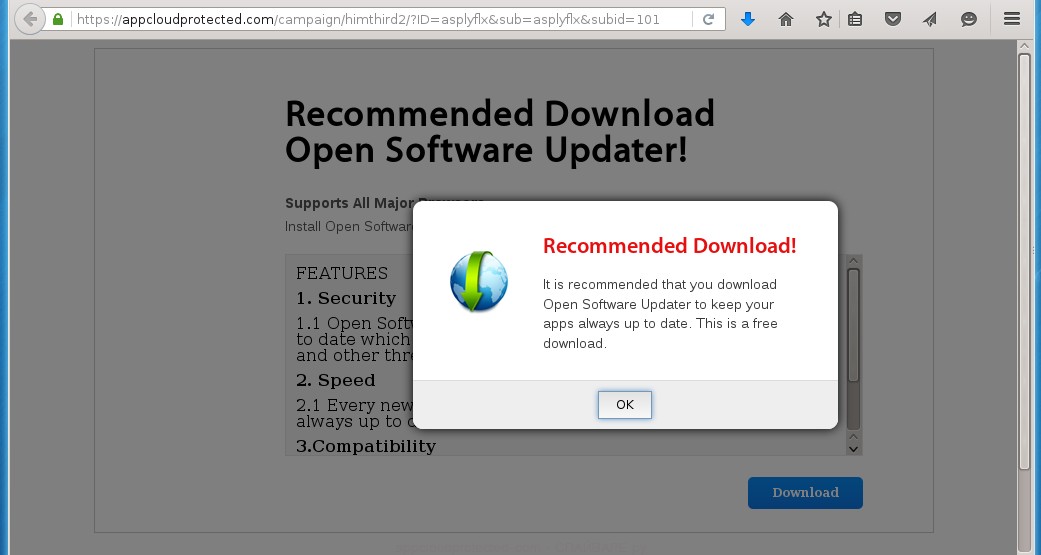Click the '1. Security' heading

pos(346,298)
